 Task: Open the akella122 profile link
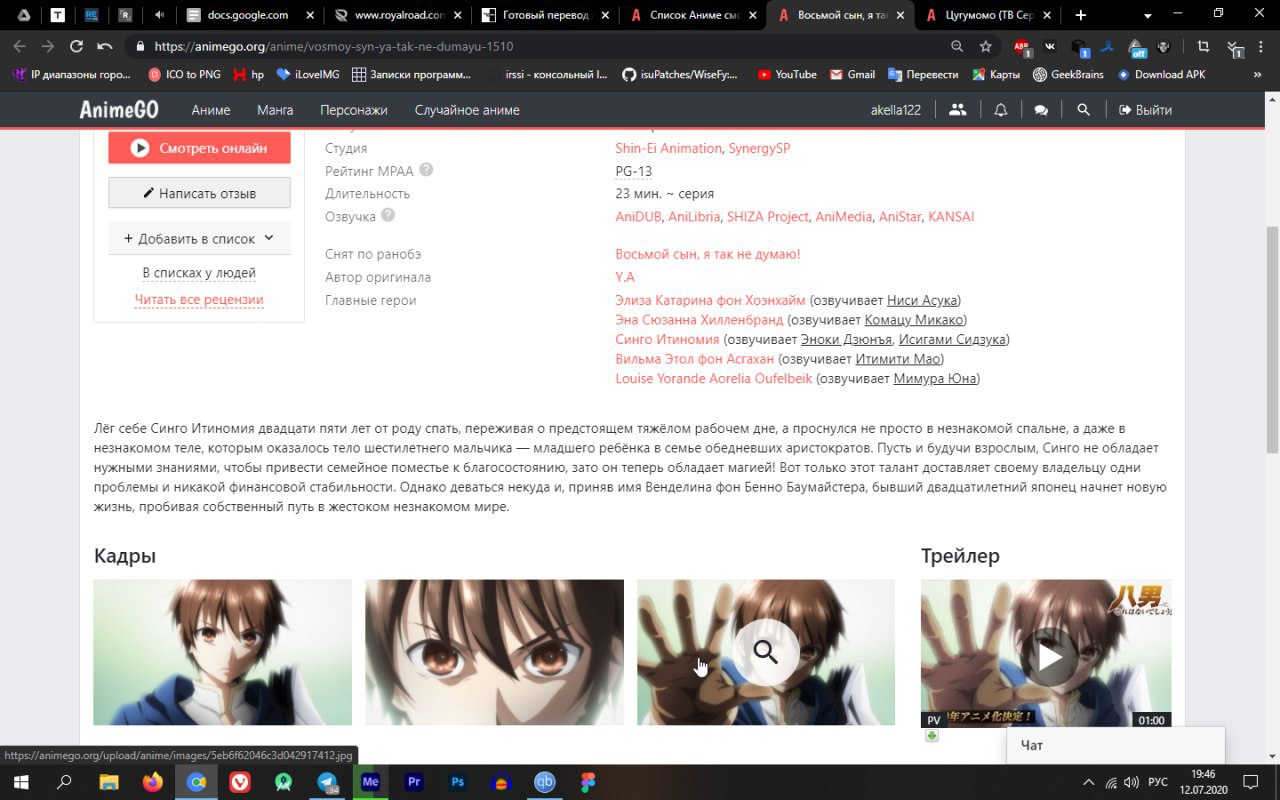pyautogui.click(x=896, y=110)
